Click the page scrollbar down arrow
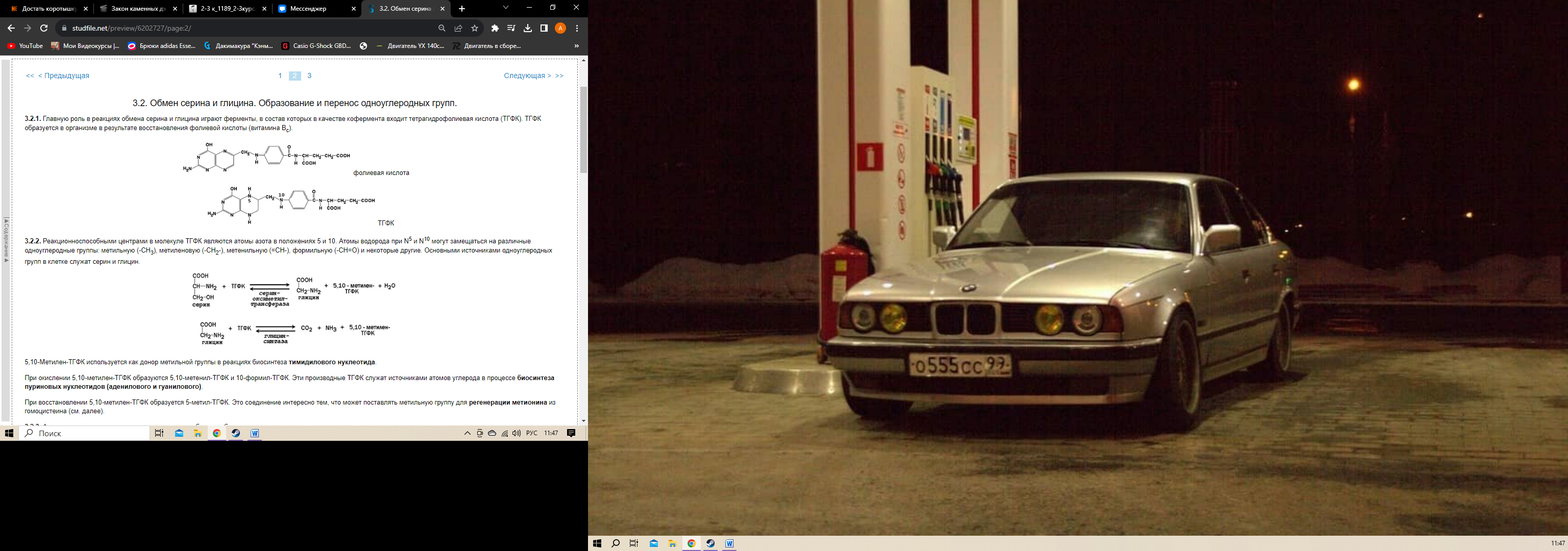The image size is (1568, 551). (x=584, y=421)
